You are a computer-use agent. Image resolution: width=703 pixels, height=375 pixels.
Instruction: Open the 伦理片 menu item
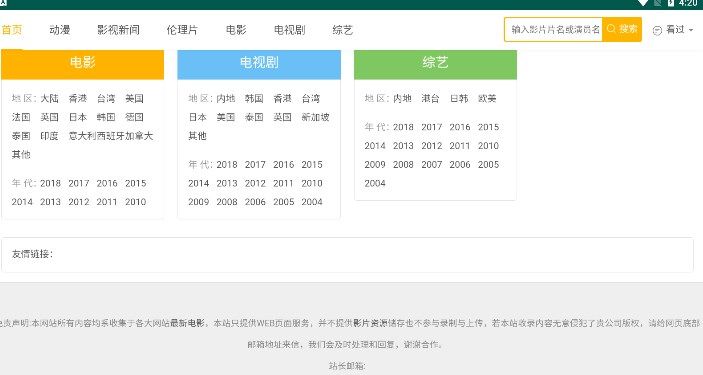[x=182, y=30]
